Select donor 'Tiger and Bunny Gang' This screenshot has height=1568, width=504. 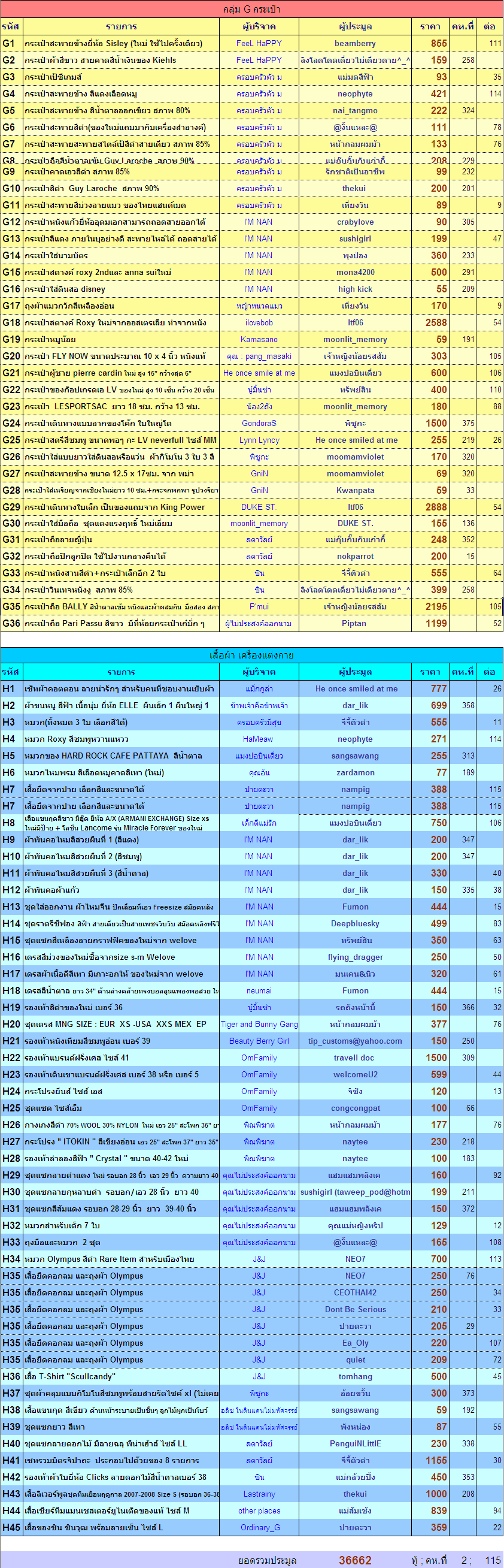(259, 1025)
